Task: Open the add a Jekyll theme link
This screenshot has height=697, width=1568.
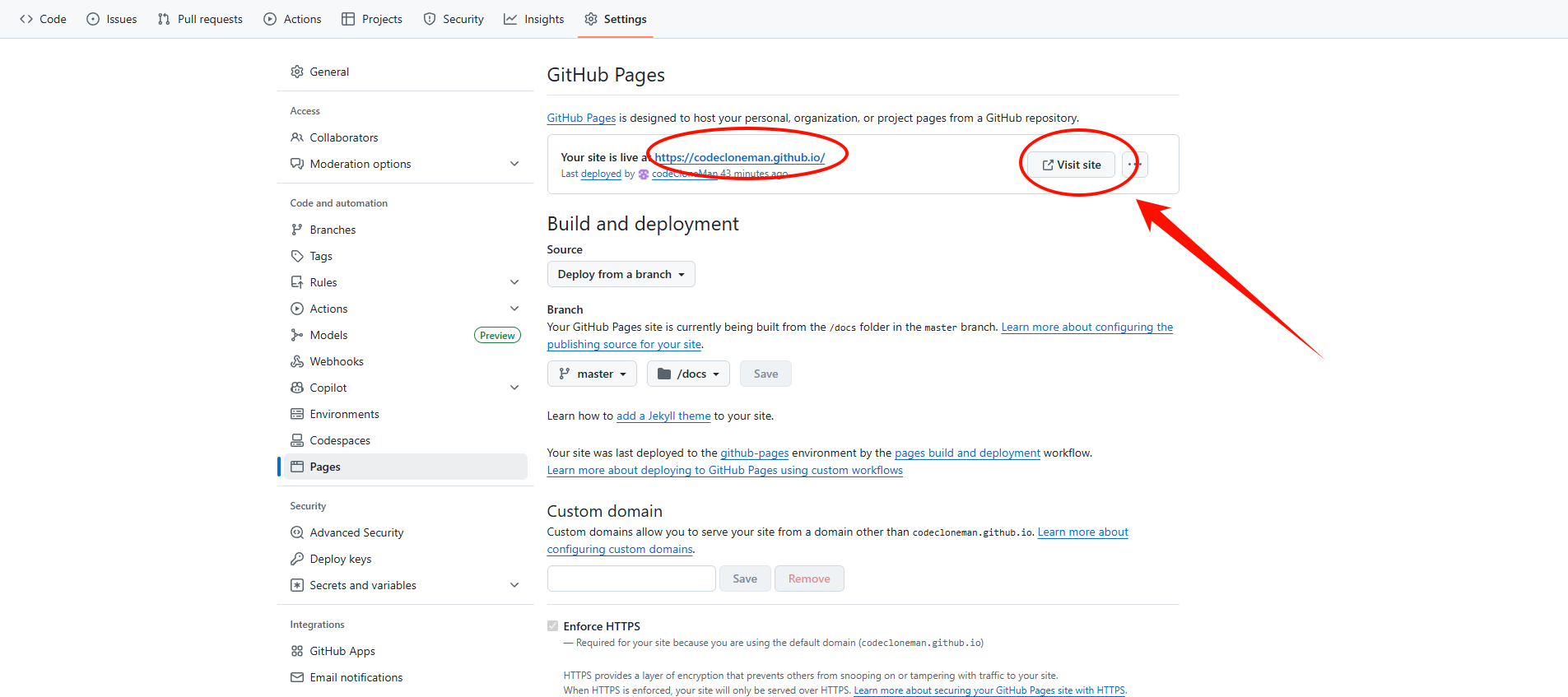Action: coord(663,416)
